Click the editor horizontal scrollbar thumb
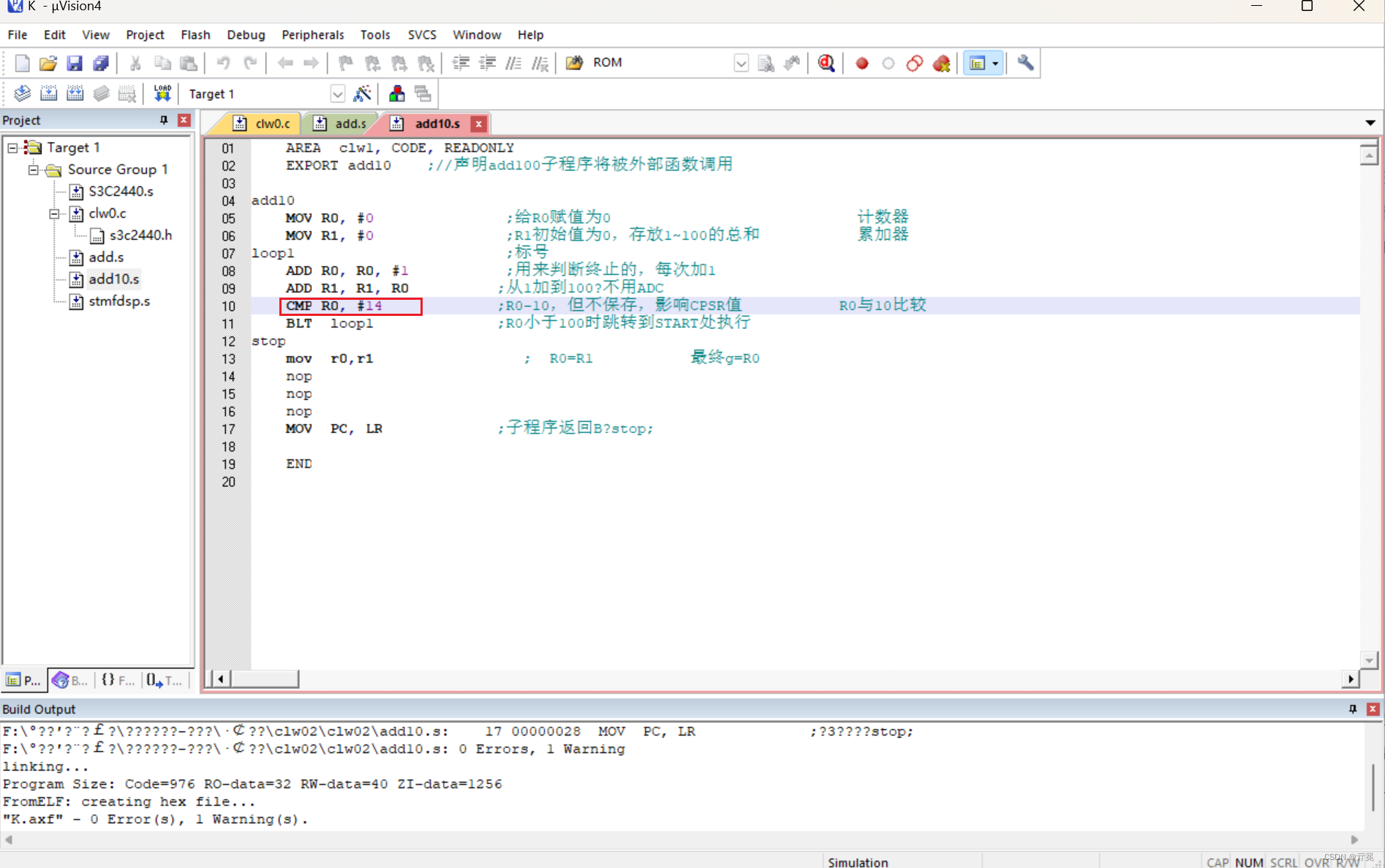Viewport: 1385px width, 868px height. (265, 679)
